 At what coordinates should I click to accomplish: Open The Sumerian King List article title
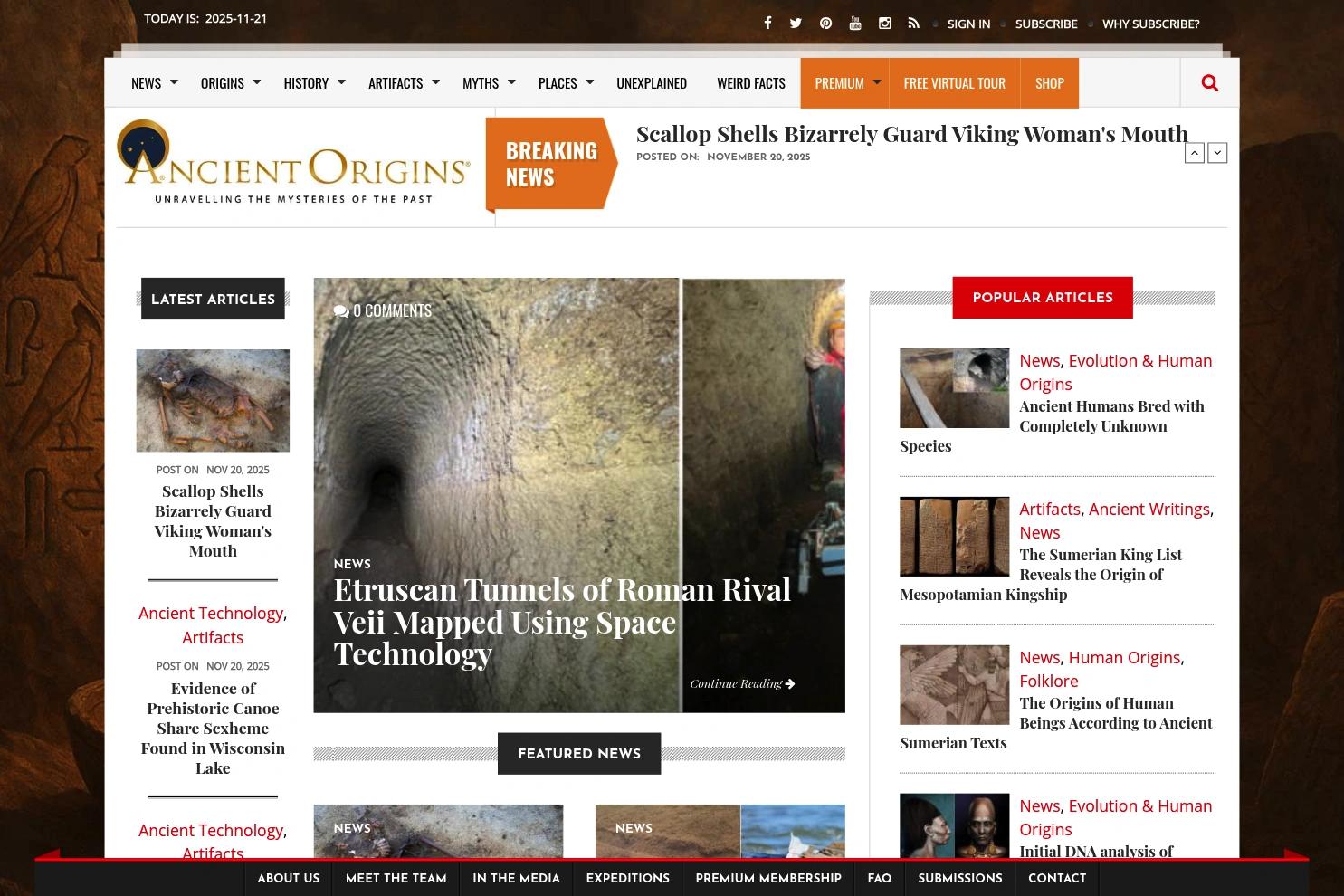1041,575
